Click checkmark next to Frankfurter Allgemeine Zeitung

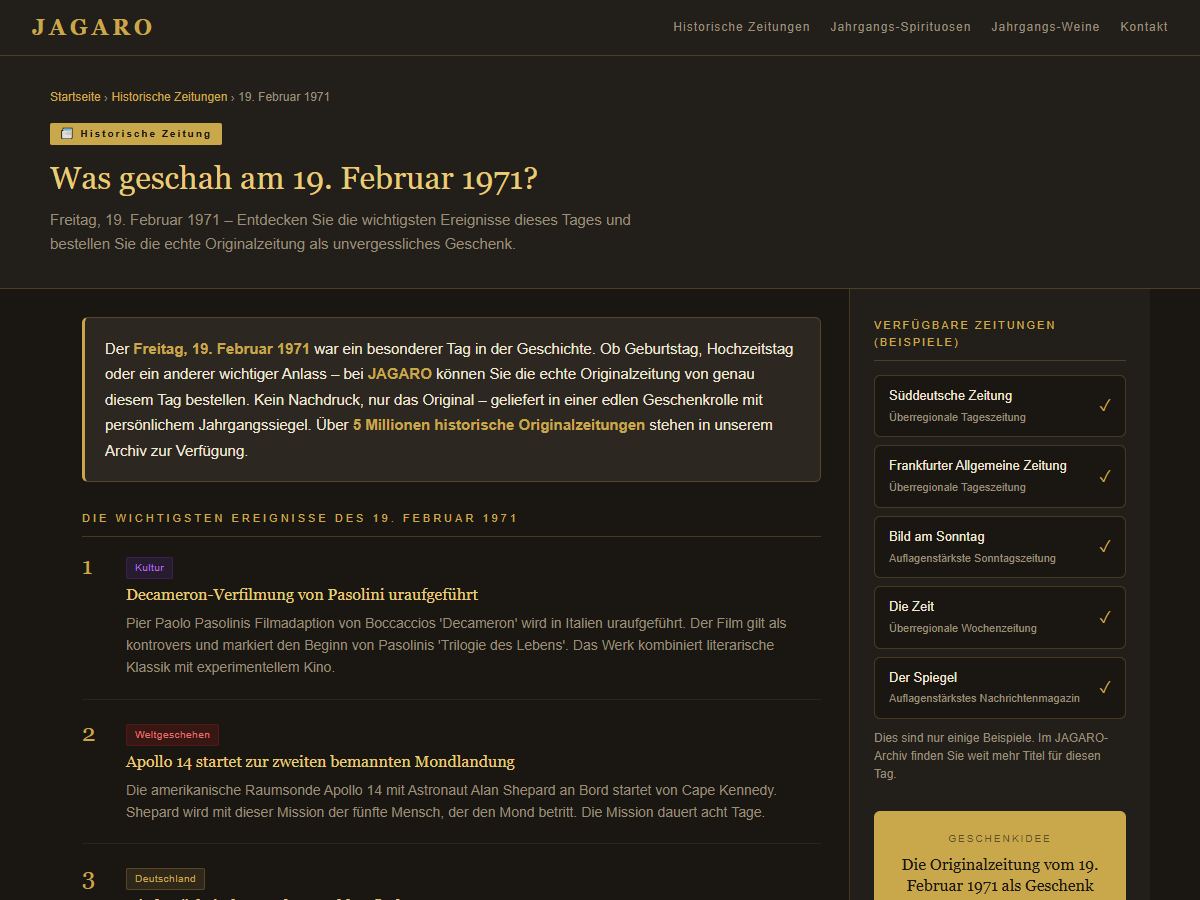[1105, 476]
